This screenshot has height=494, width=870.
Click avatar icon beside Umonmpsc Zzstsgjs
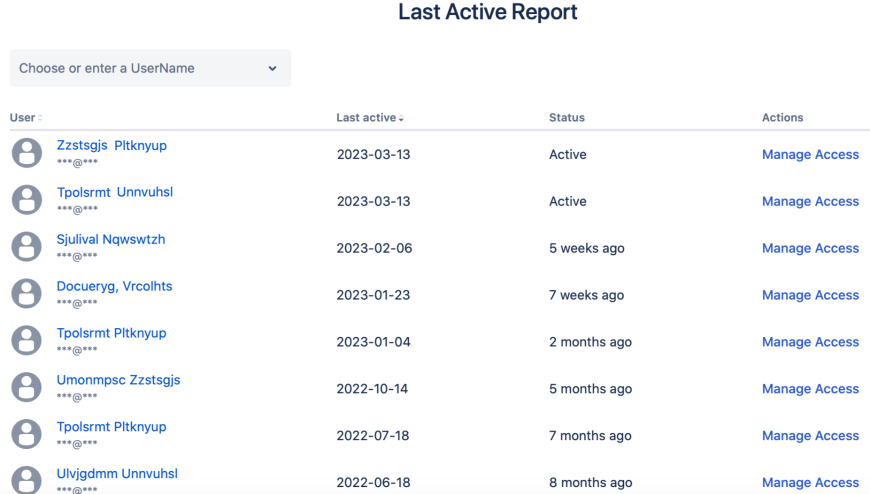click(x=27, y=388)
